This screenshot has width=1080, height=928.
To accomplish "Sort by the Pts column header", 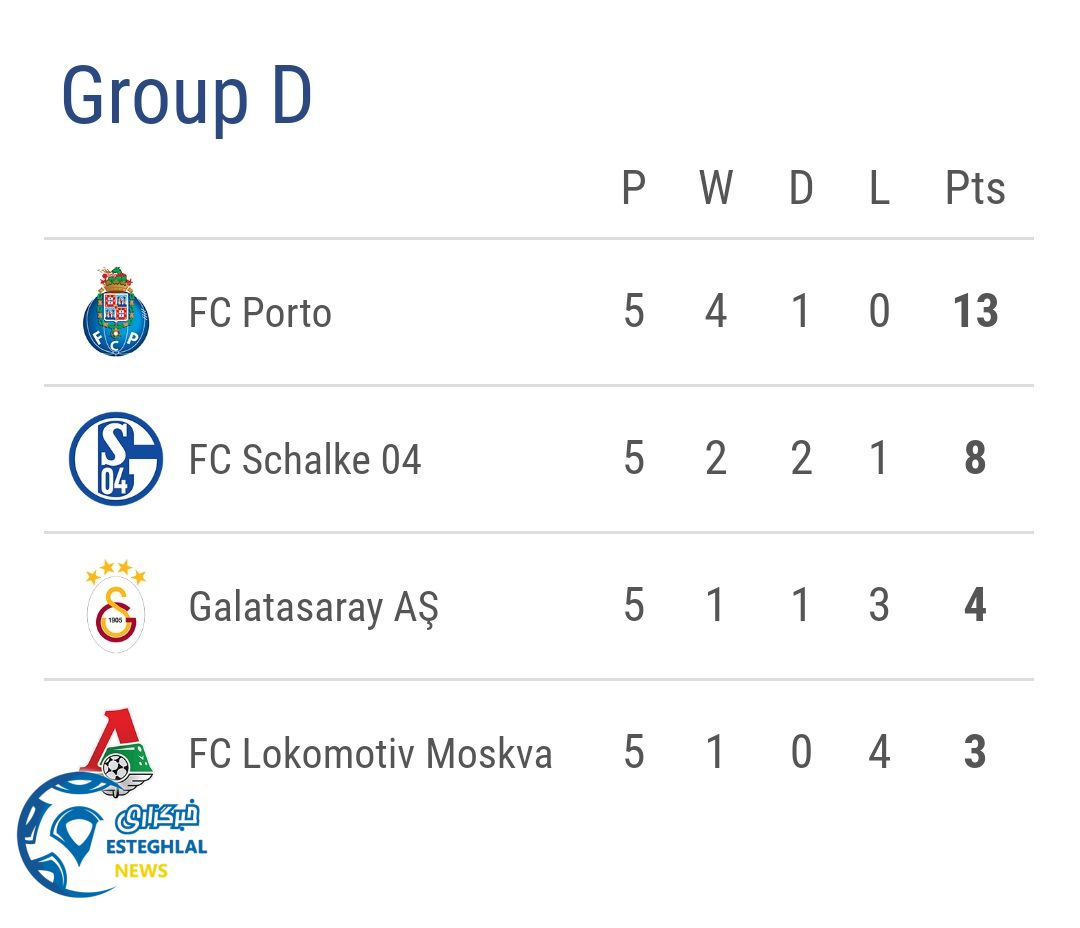I will [975, 188].
